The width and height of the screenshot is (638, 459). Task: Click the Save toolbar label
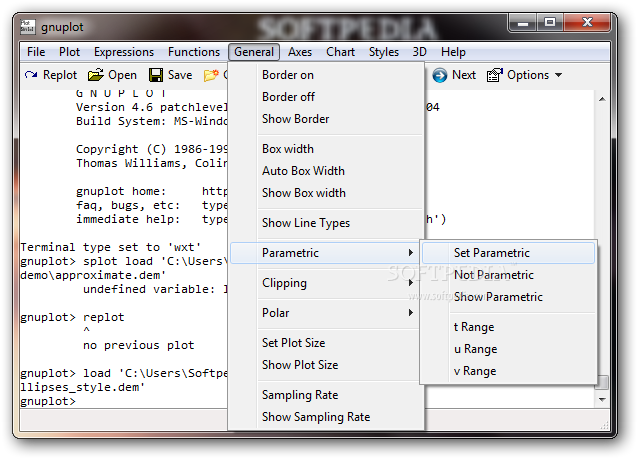(x=180, y=75)
